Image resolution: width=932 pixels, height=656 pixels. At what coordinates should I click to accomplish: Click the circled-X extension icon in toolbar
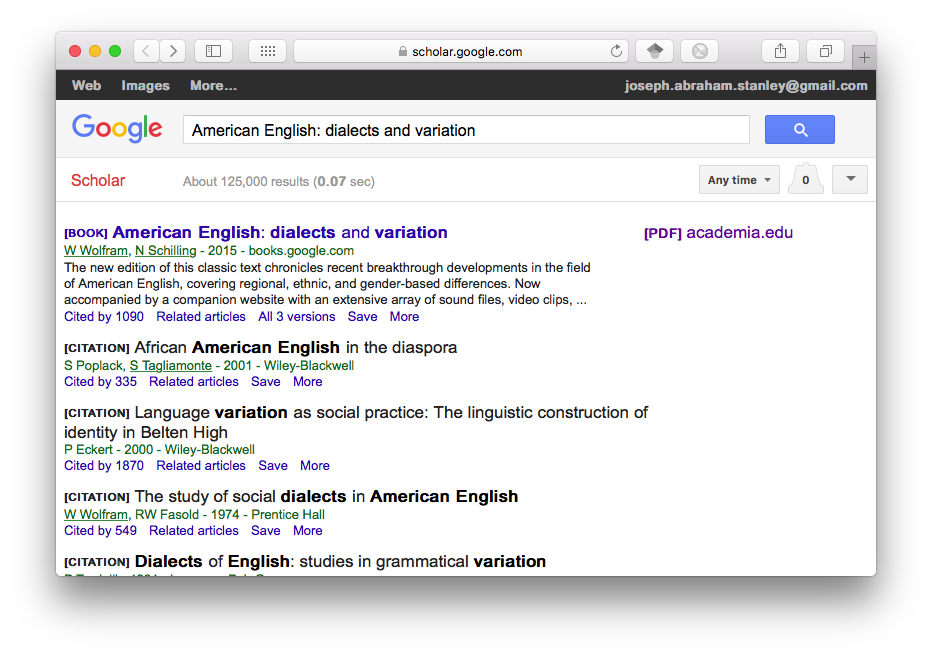700,51
